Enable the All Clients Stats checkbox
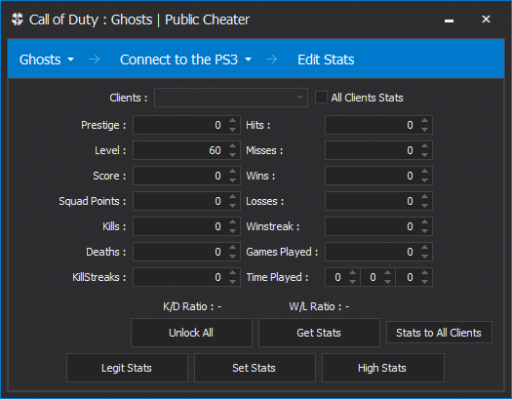Viewport: 512px width, 399px height. pyautogui.click(x=321, y=97)
